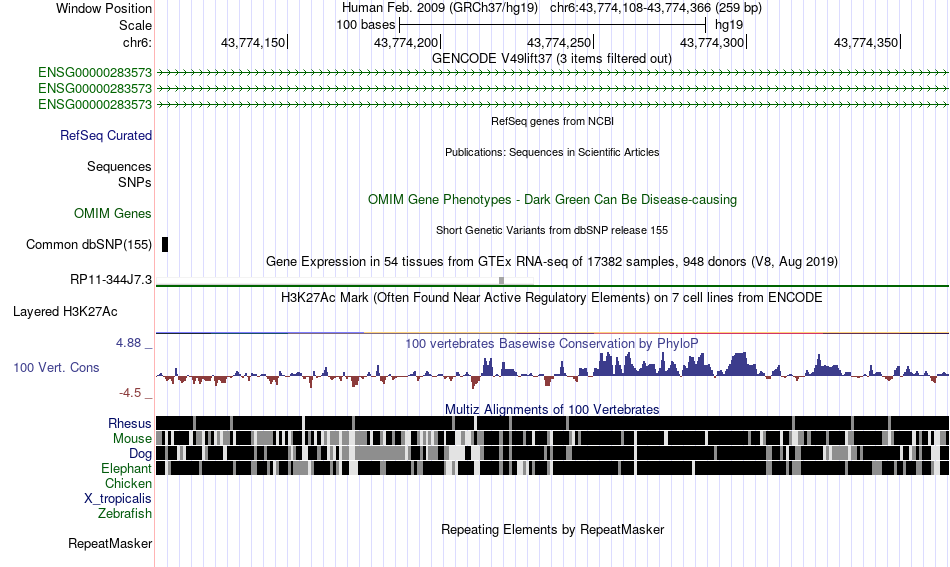Open the RefSeq genes from NCBI title
The width and height of the screenshot is (950, 567).
(552, 121)
